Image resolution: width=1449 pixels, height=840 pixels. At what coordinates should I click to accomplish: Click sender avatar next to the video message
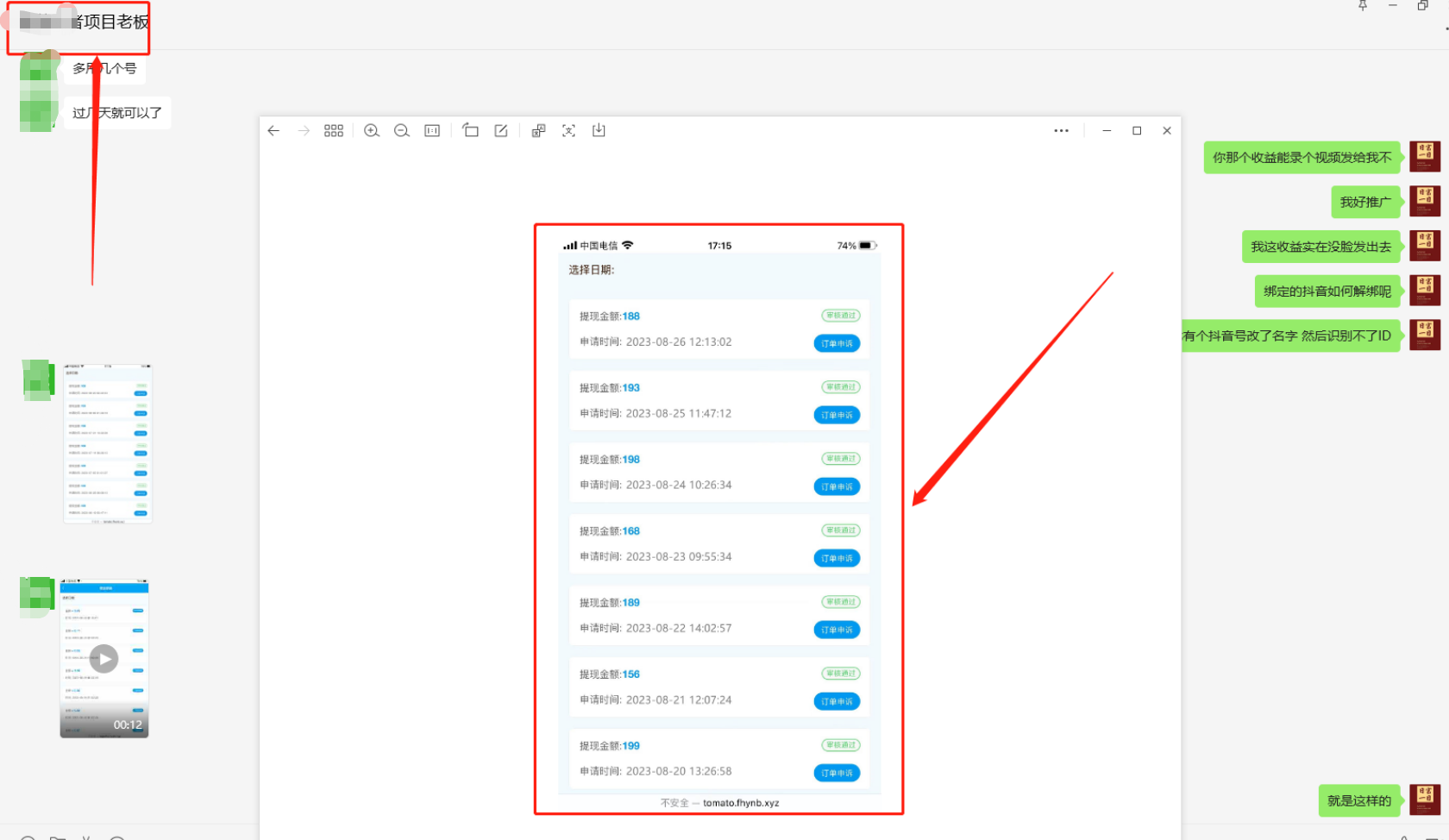click(x=37, y=597)
